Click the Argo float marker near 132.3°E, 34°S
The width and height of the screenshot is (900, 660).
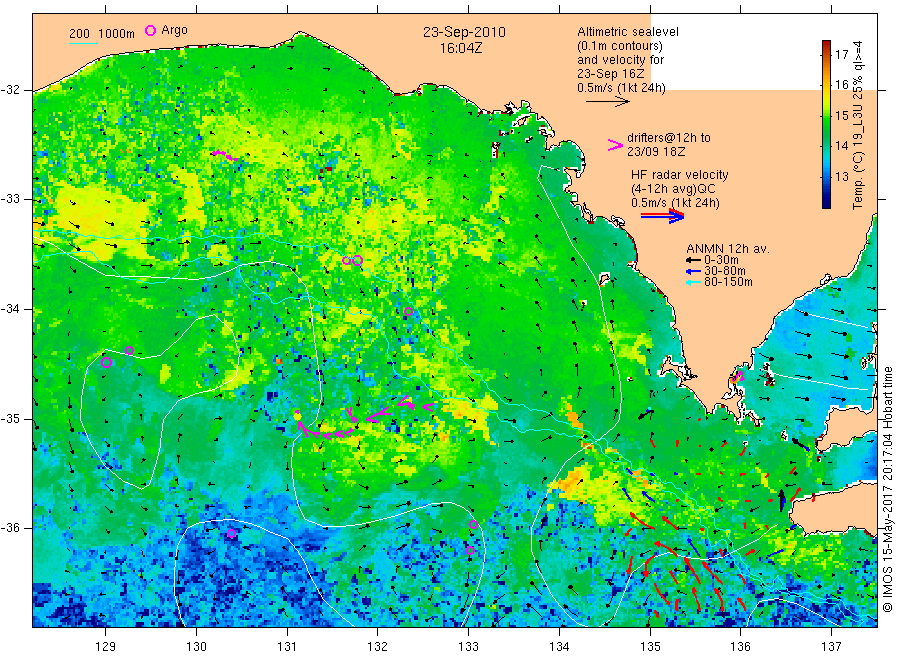click(x=408, y=312)
